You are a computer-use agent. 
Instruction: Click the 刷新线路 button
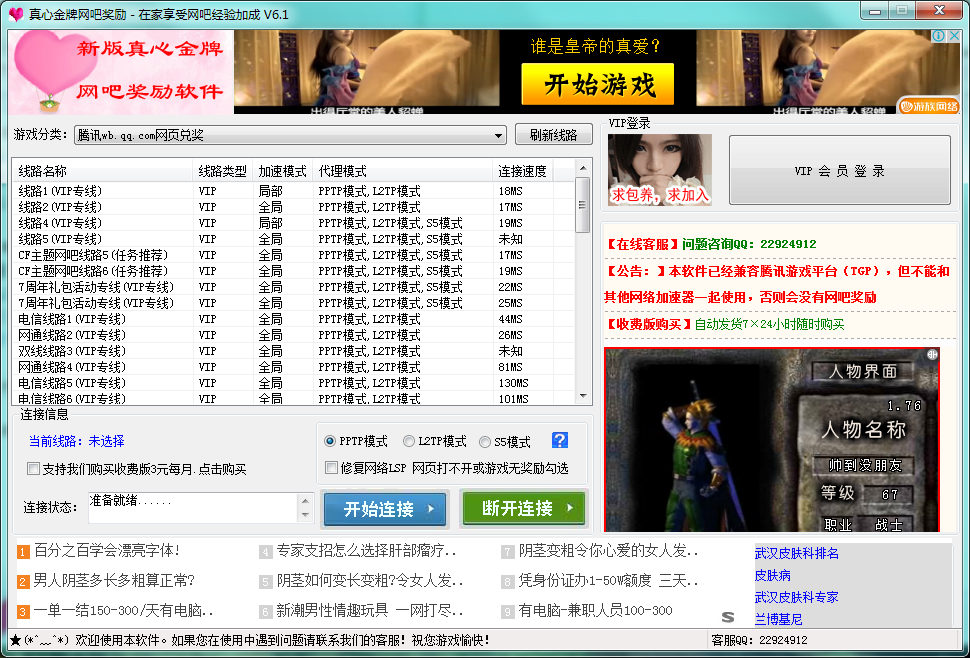pyautogui.click(x=554, y=135)
